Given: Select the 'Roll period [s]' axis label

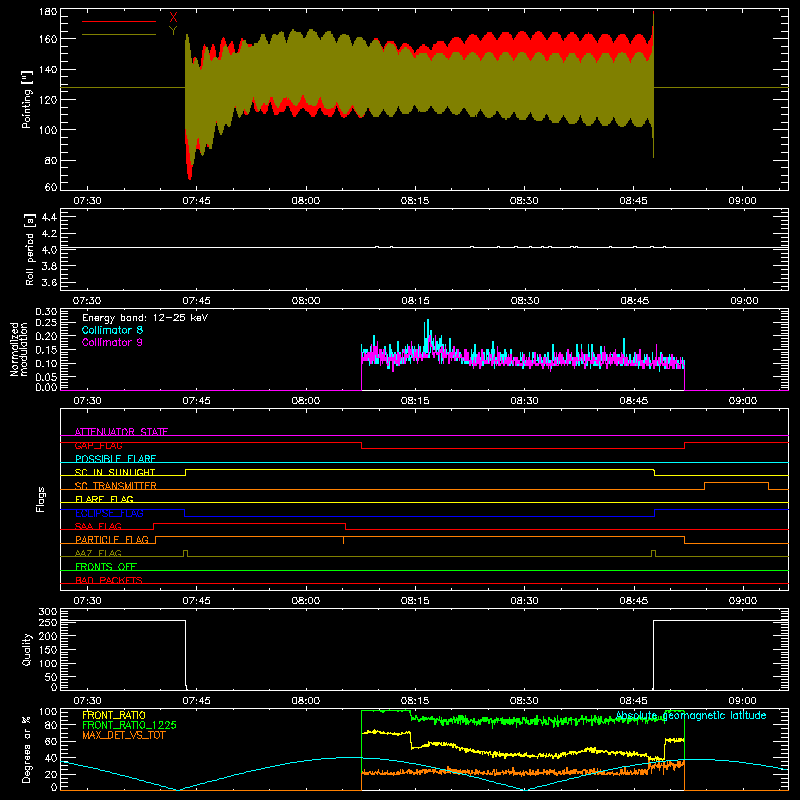Looking at the screenshot, I should [x=30, y=249].
